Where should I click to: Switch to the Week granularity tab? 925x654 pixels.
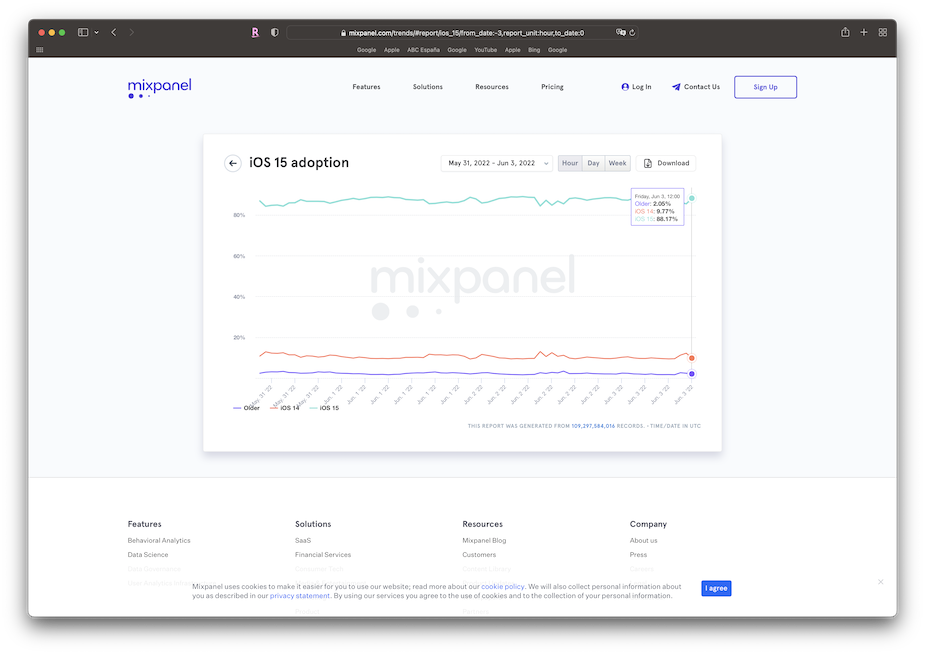click(618, 163)
